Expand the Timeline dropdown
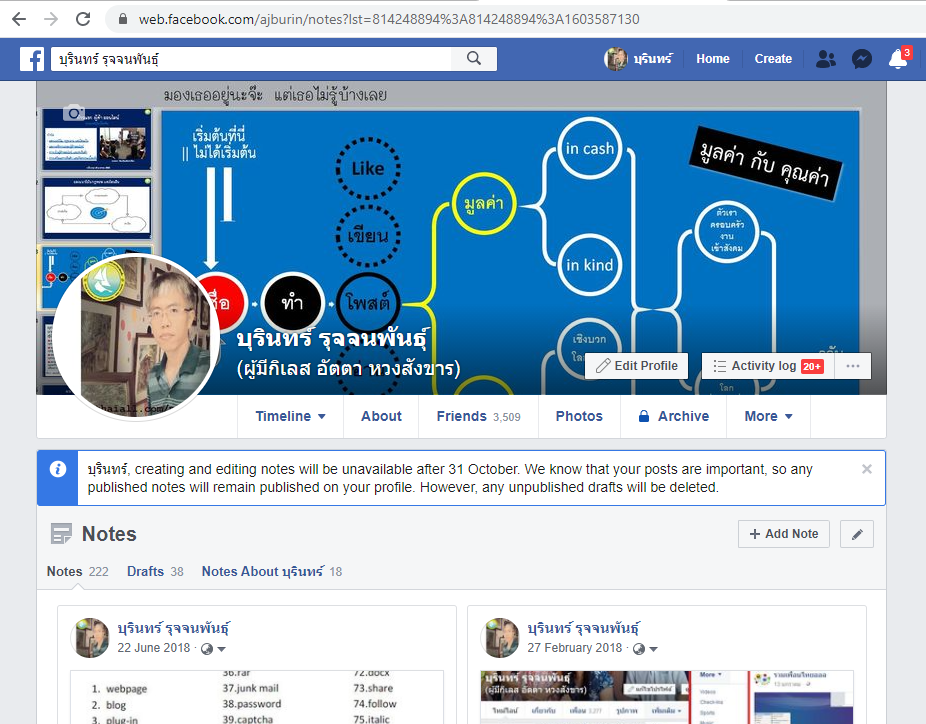Screen dimensions: 926x724 tap(290, 416)
